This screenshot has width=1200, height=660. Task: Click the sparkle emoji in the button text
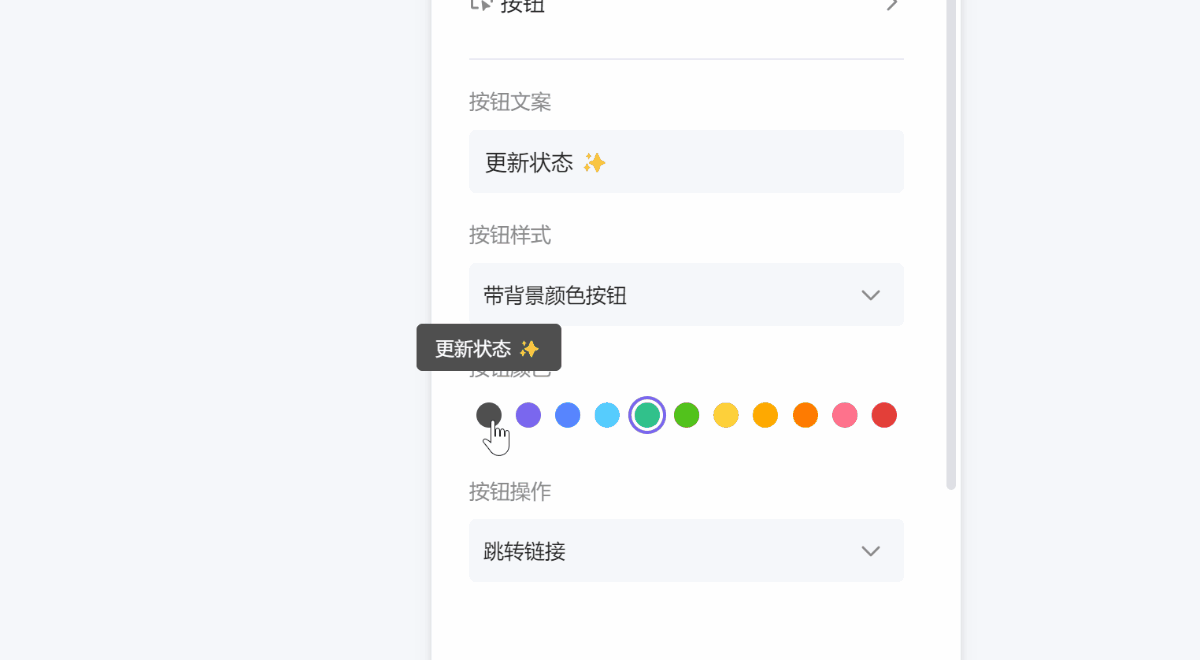point(594,162)
